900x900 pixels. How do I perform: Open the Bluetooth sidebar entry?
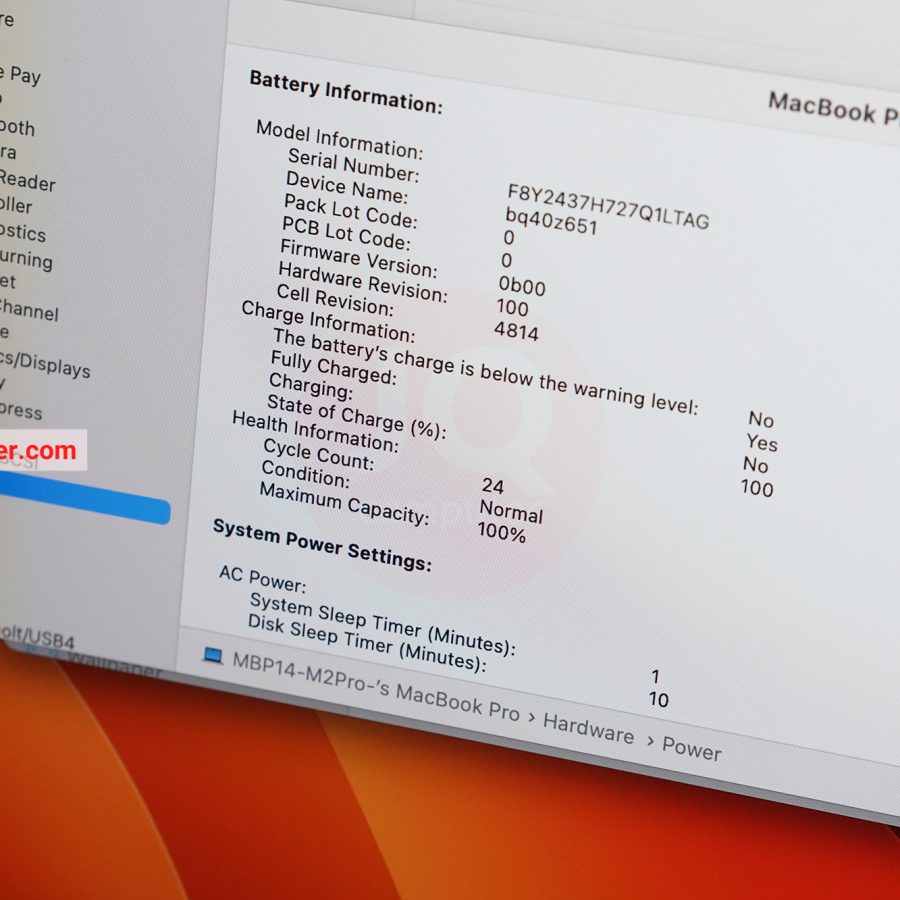click(x=17, y=127)
